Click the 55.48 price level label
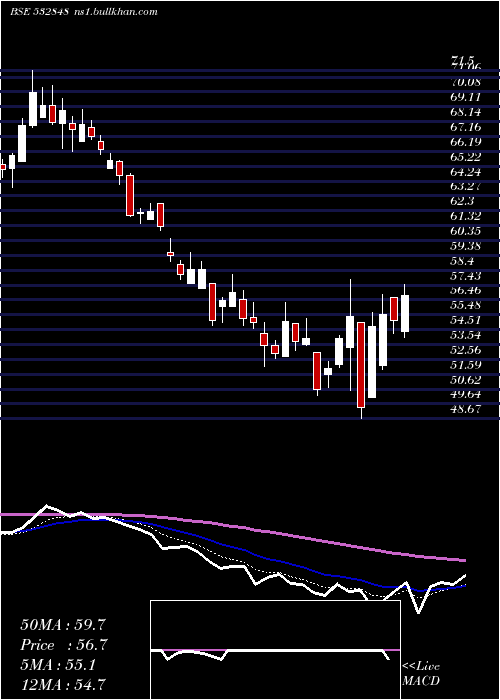This screenshot has height=700, width=500. (466, 305)
